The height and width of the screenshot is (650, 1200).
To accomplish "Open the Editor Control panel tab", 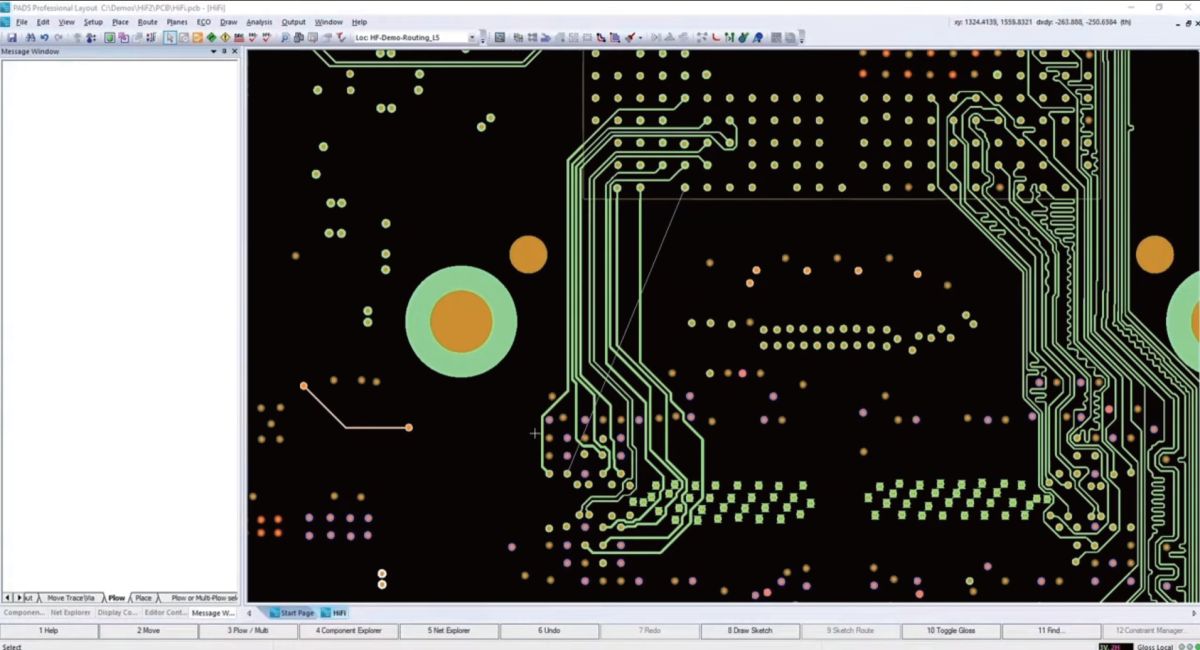I will (165, 612).
